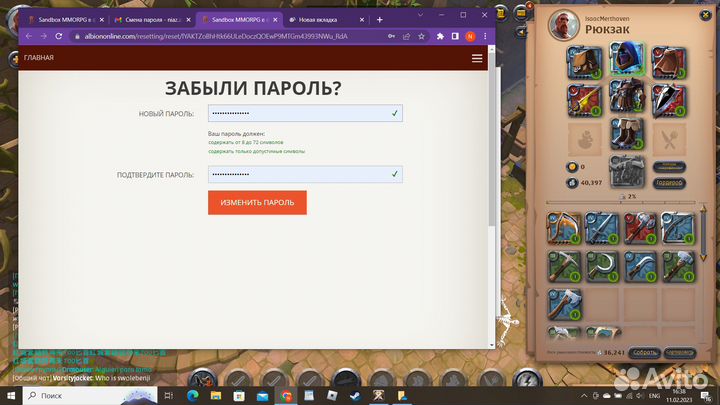Open the tab search chevron dropdown
This screenshot has height=405, width=720.
[420, 15]
